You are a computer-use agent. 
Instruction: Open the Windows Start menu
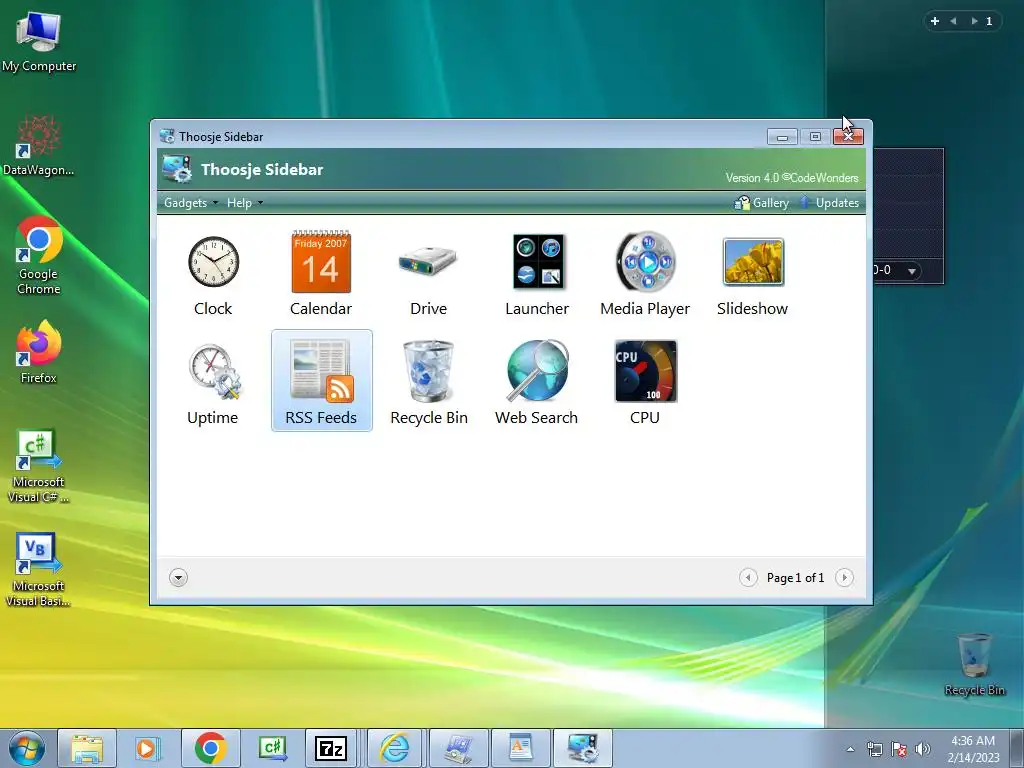point(27,748)
